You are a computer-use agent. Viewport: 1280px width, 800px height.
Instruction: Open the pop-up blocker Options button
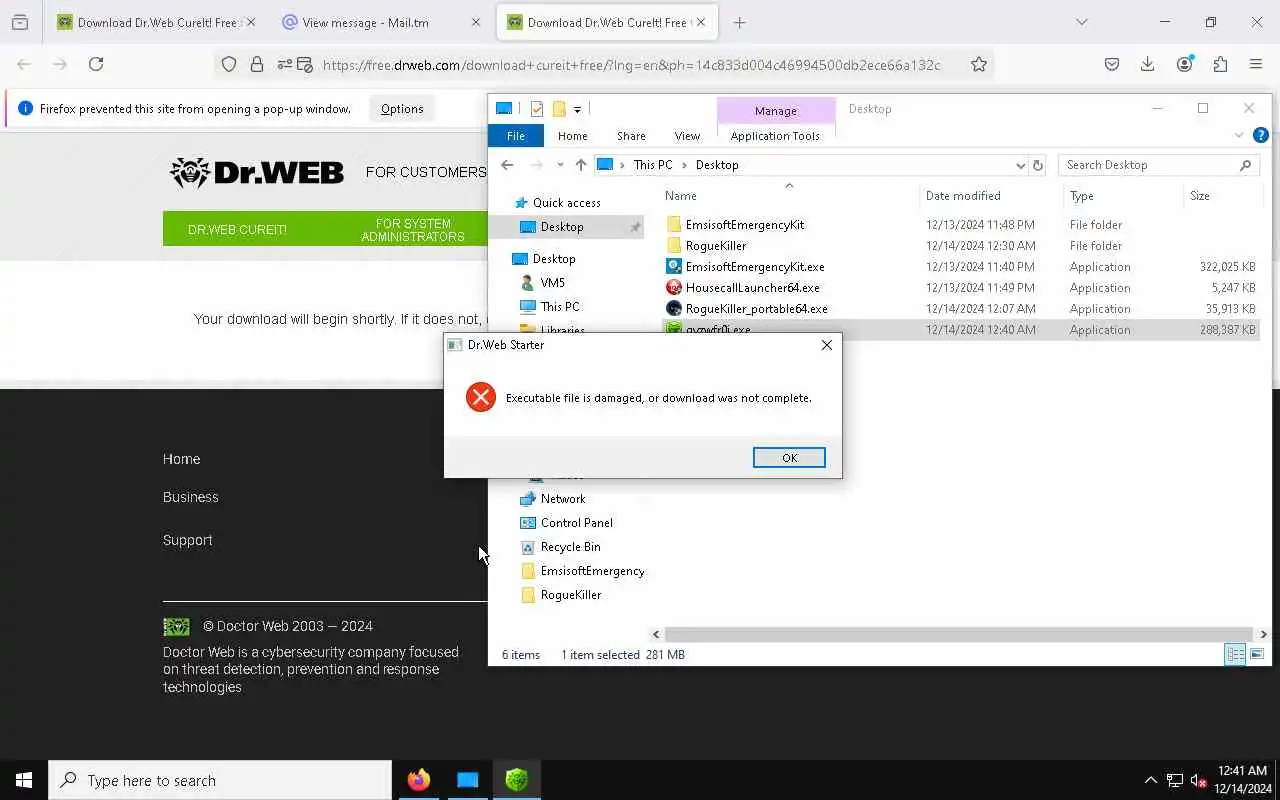click(x=402, y=109)
